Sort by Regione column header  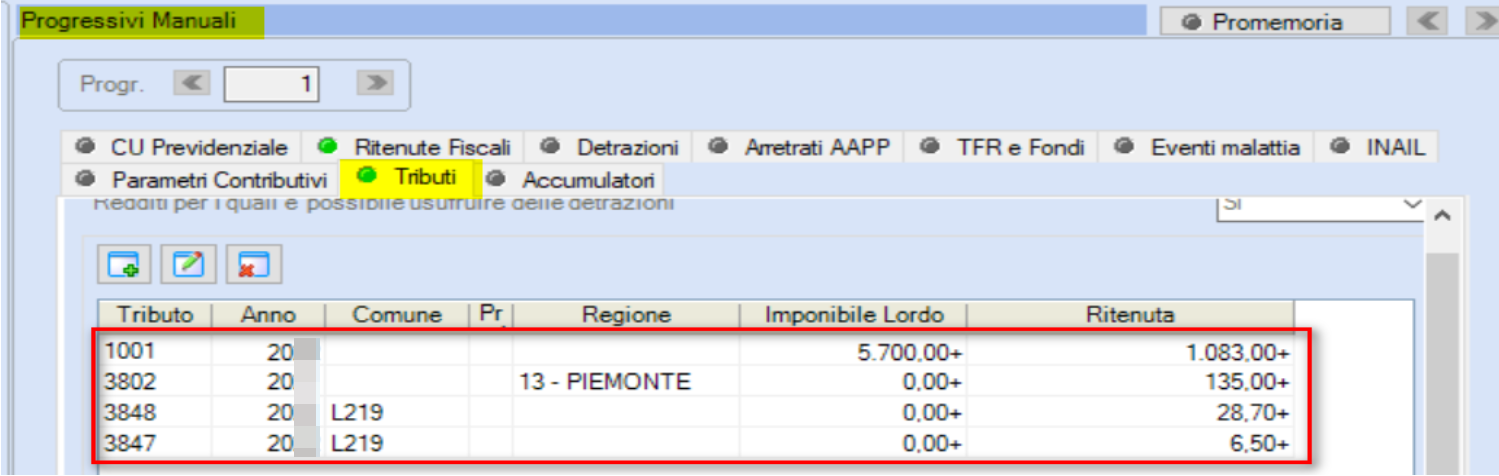coord(626,314)
